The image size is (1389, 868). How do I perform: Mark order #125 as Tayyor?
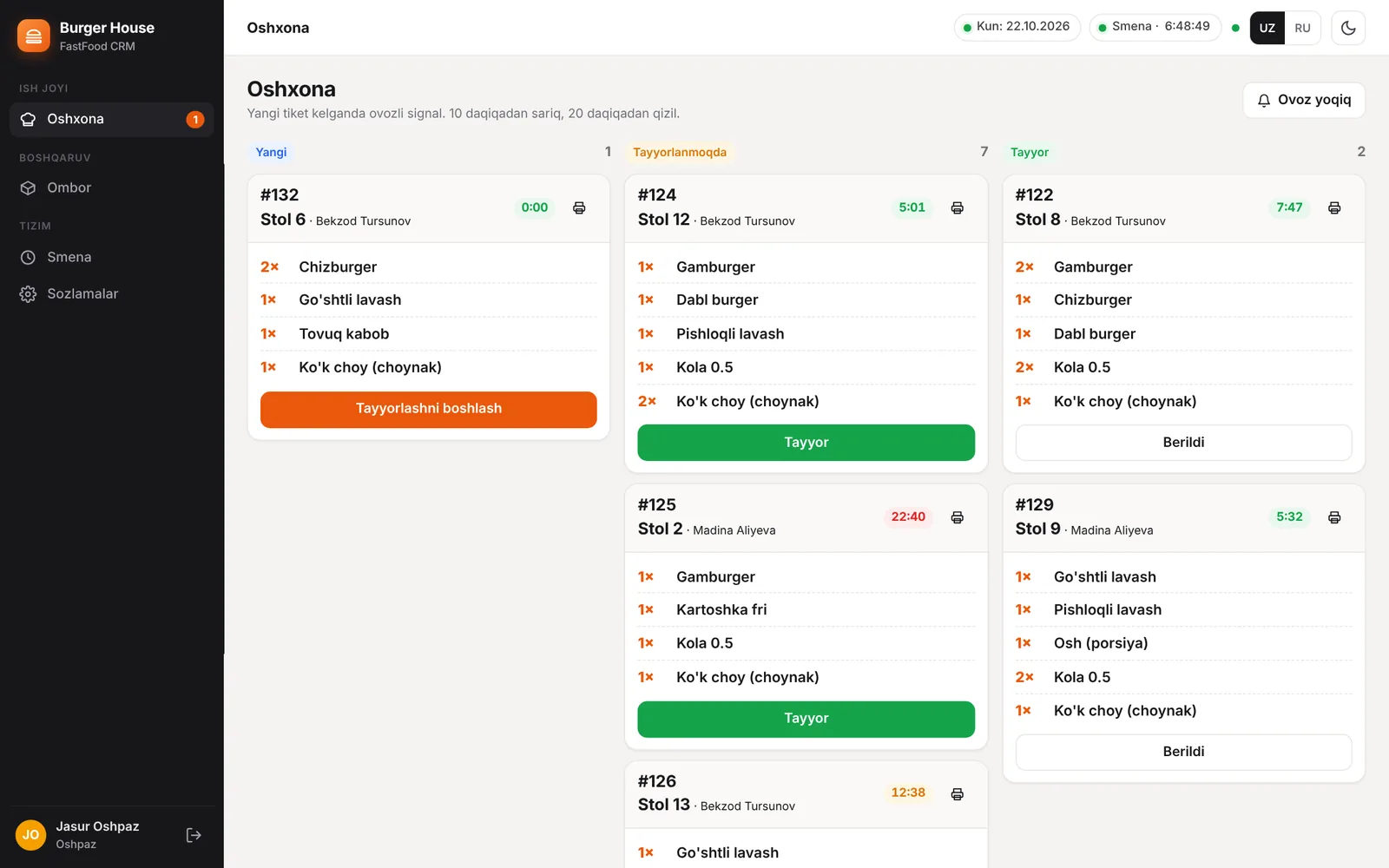click(806, 720)
